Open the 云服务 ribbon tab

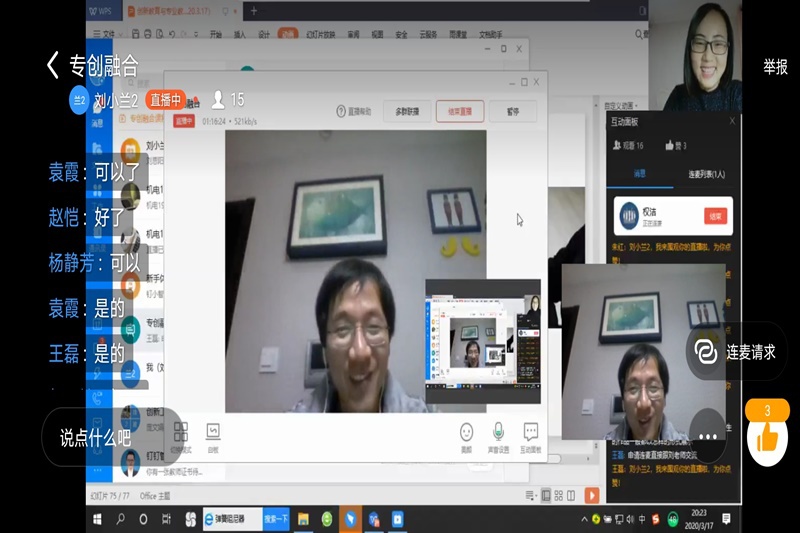[x=428, y=35]
